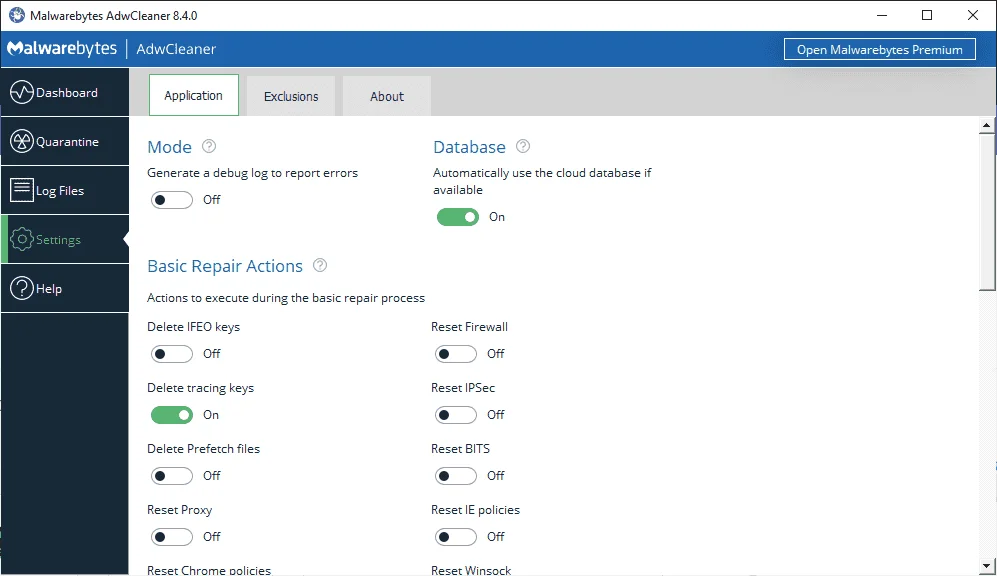Turn on Delete IFEO keys toggle
Viewport: 997px width, 576px height.
click(172, 353)
